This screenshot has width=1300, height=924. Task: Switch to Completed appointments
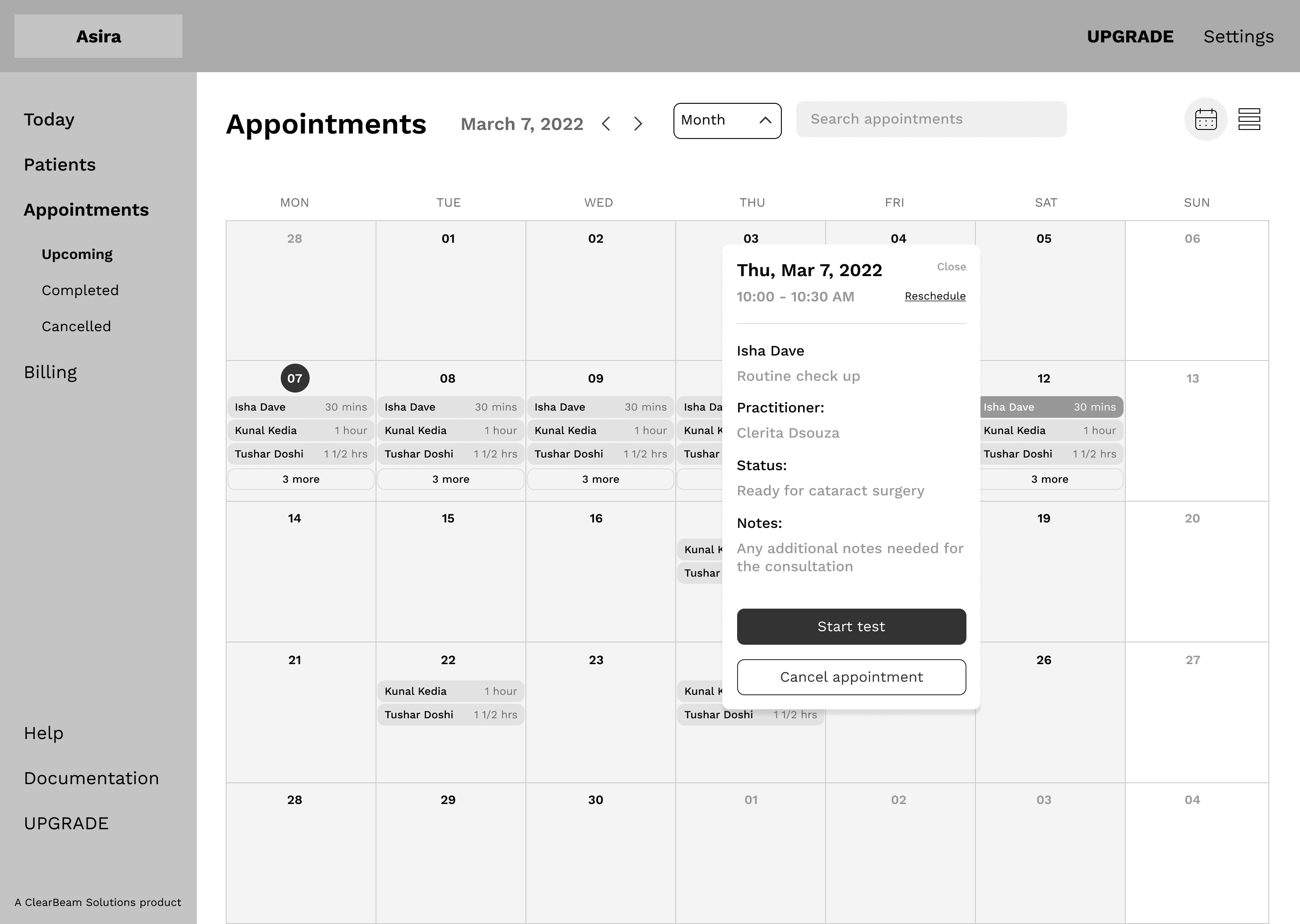click(x=80, y=290)
